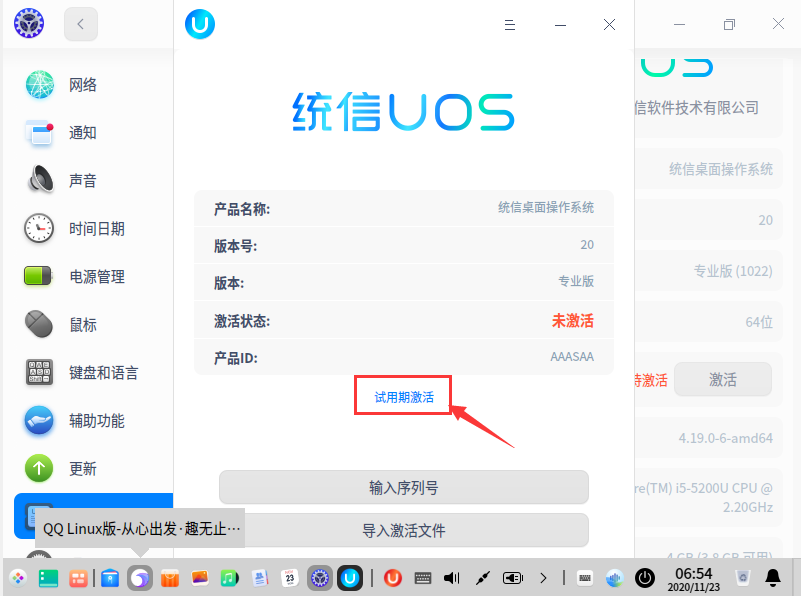Open the calendar from the dock
The image size is (801, 596).
point(290,578)
